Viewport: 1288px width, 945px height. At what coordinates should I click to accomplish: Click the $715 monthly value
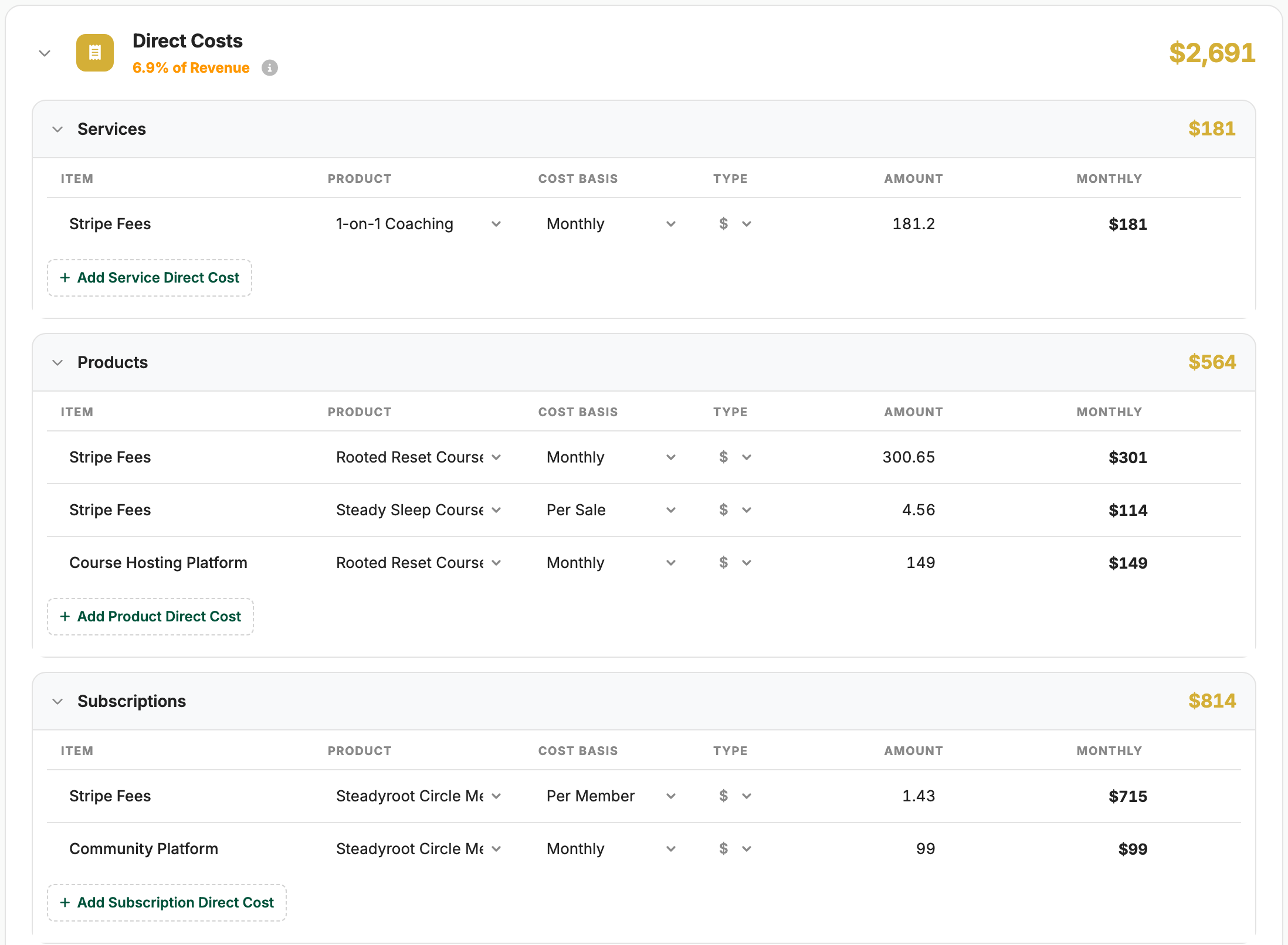point(1127,796)
